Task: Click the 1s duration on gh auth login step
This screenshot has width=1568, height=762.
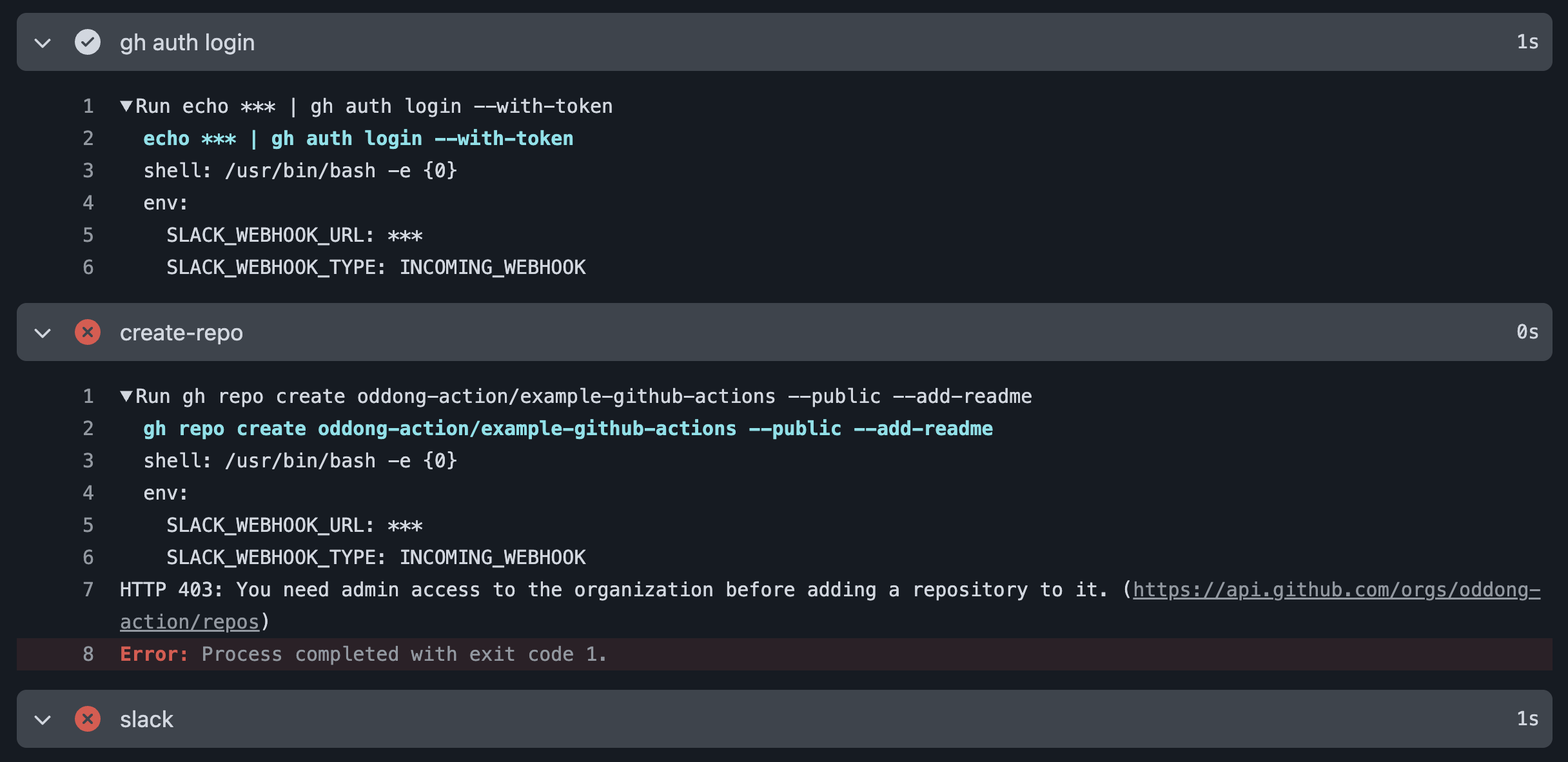Action: 1527,42
